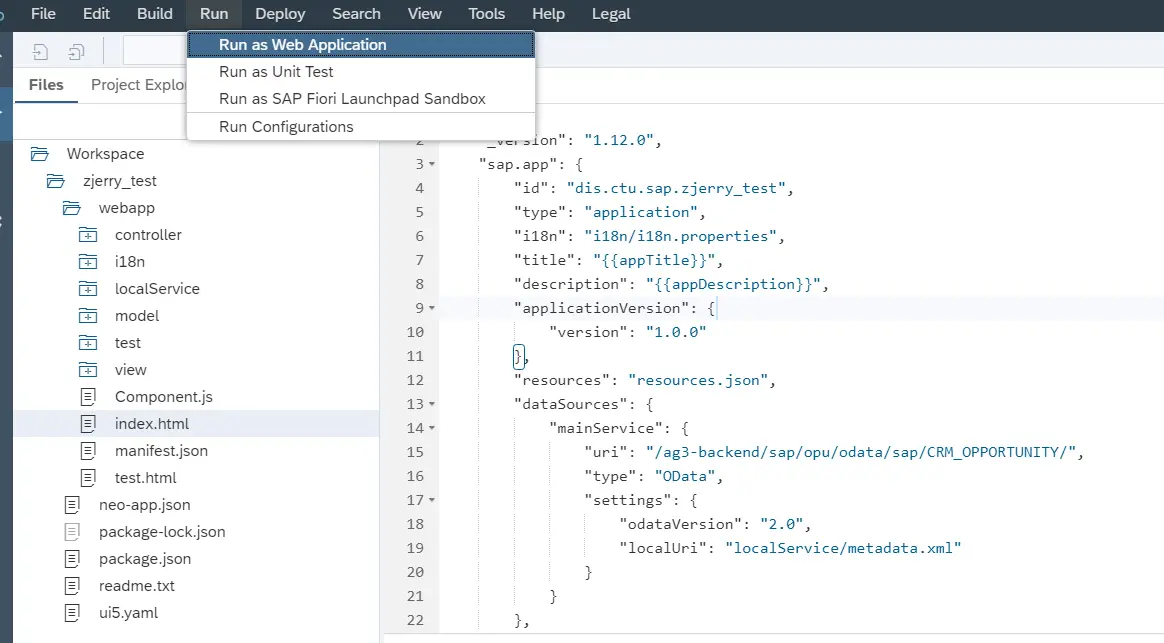This screenshot has width=1164, height=643.
Task: Click the neo-app.json file icon
Action: coord(72,505)
